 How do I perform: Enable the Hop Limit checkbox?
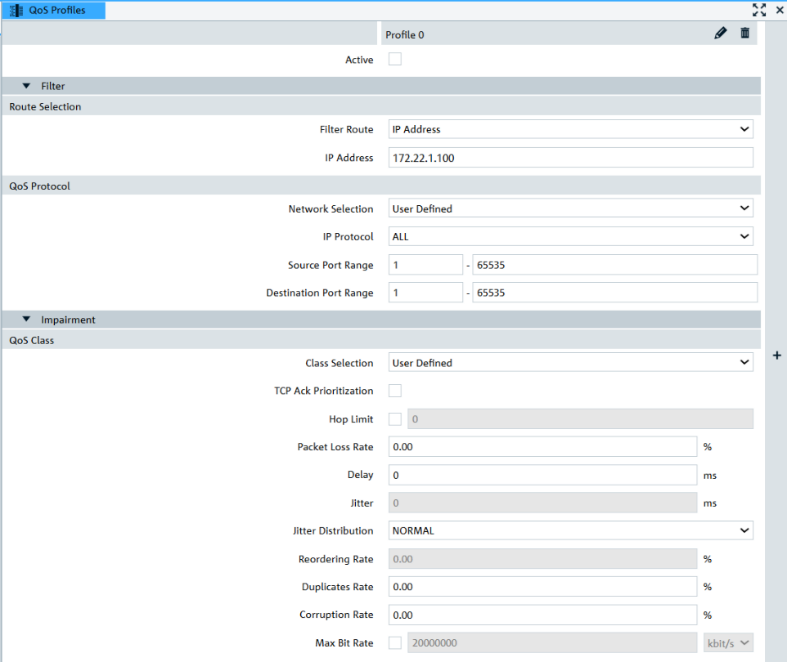tap(395, 419)
